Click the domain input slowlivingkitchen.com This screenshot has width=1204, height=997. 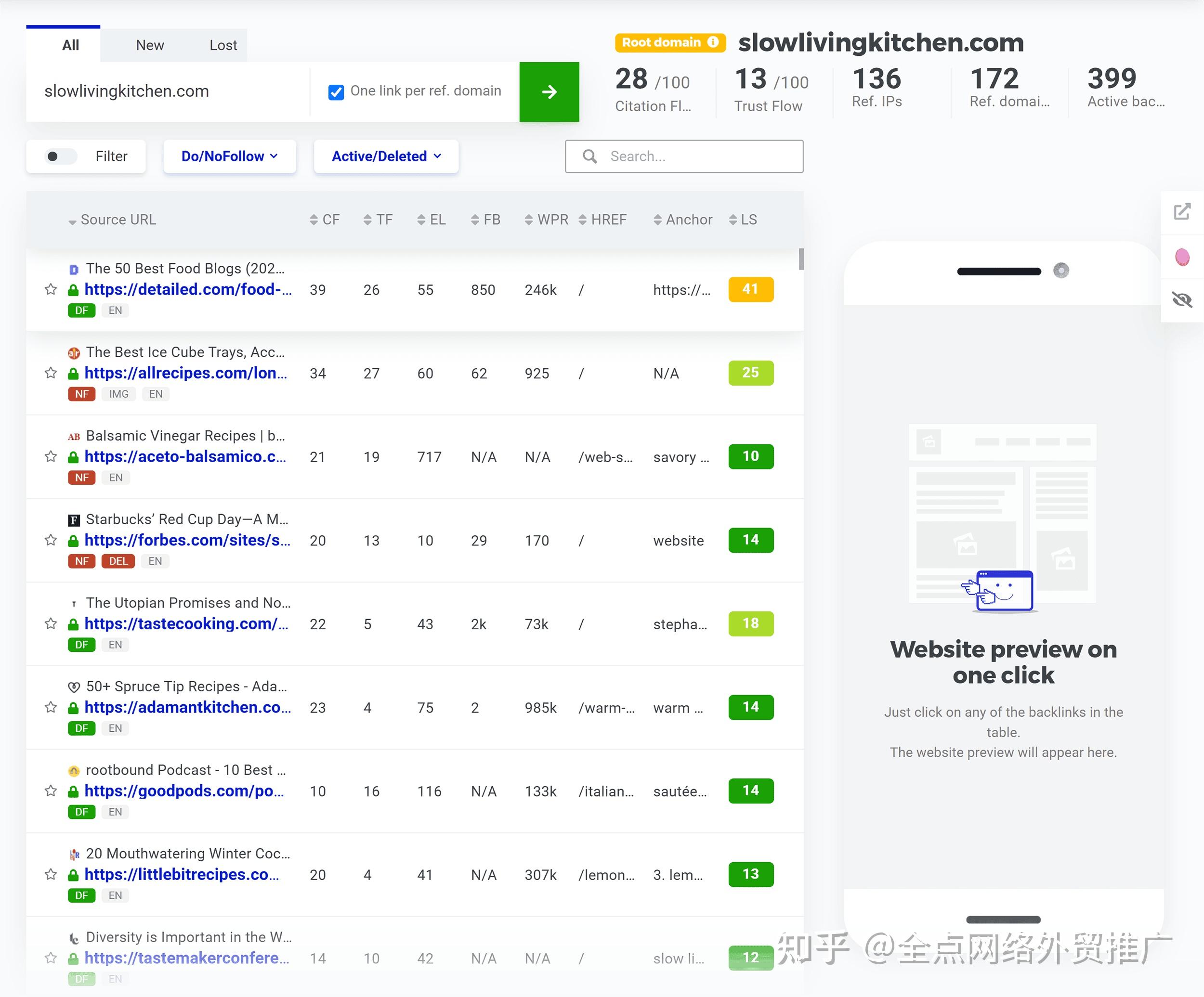(x=168, y=91)
